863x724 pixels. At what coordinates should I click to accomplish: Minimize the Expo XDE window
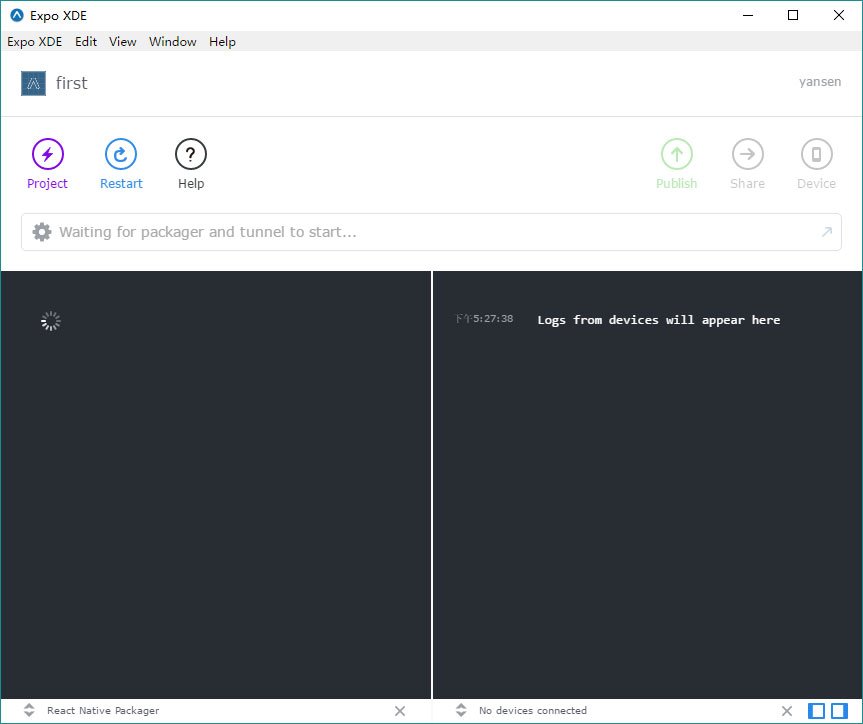click(x=747, y=15)
